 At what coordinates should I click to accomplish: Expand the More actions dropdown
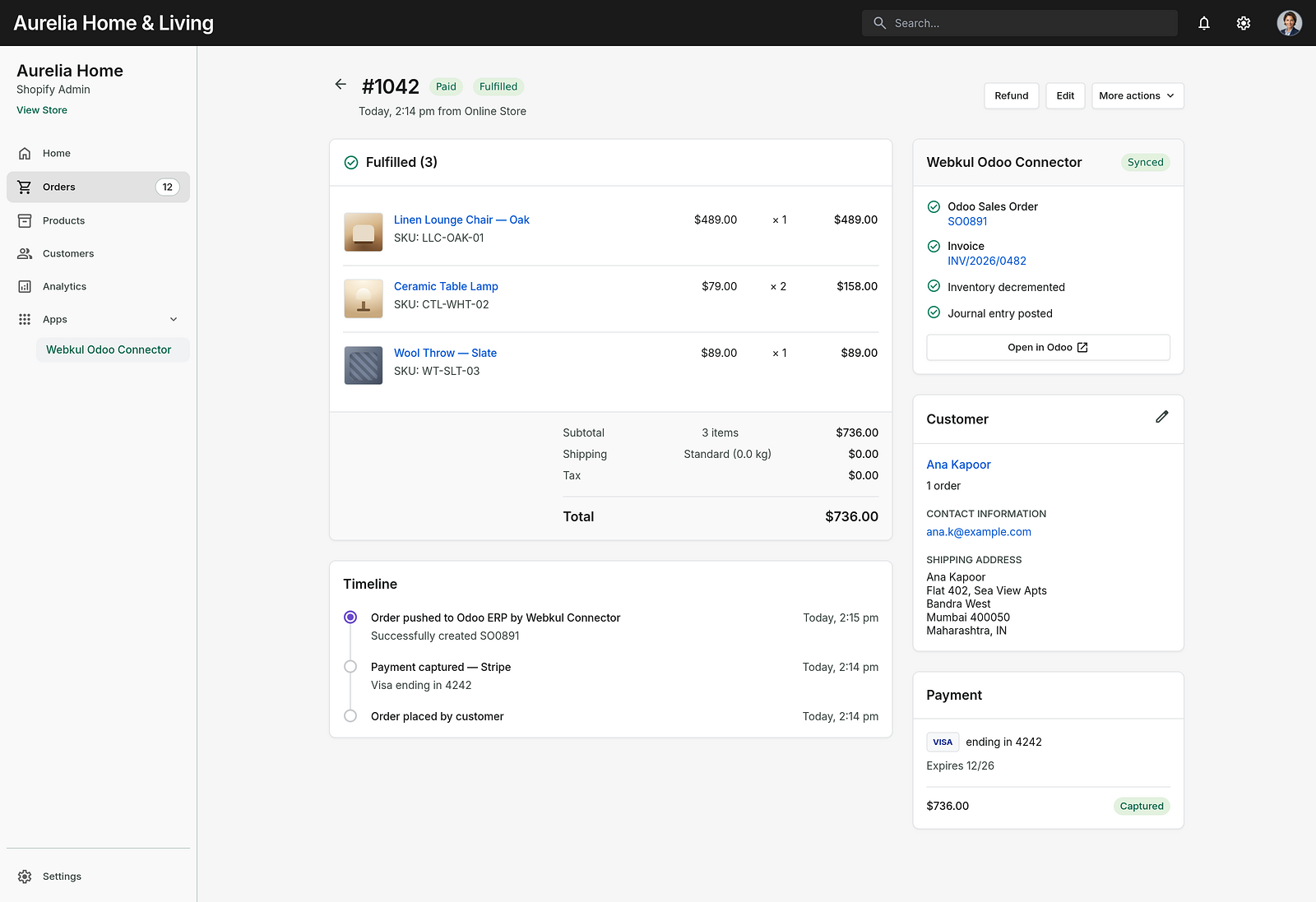(x=1138, y=95)
